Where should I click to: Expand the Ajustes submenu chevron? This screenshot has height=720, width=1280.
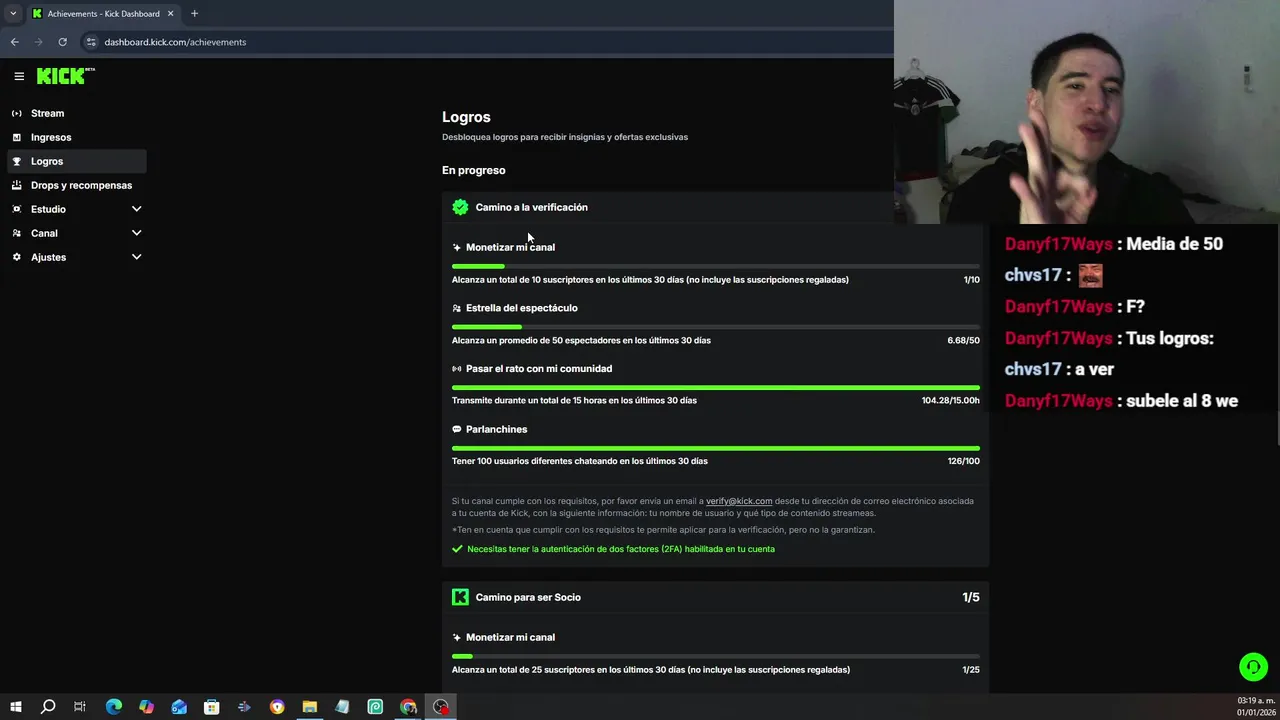pyautogui.click(x=136, y=257)
